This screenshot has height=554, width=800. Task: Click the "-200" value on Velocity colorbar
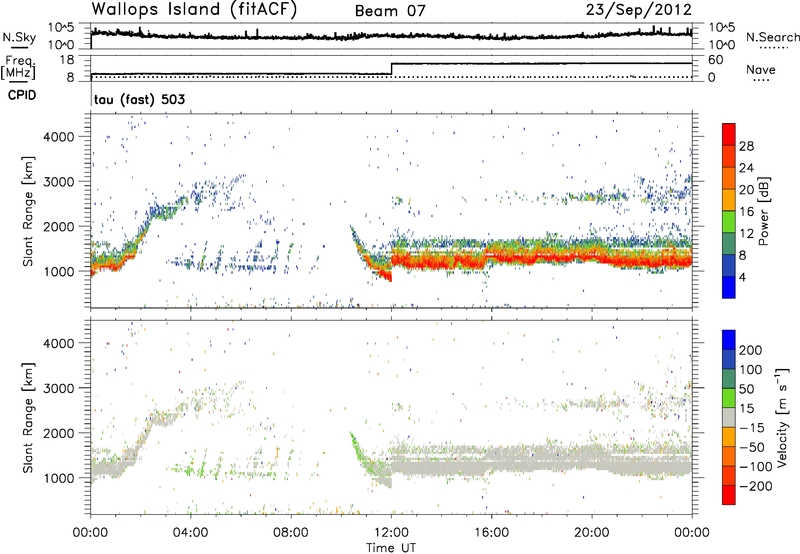[756, 486]
